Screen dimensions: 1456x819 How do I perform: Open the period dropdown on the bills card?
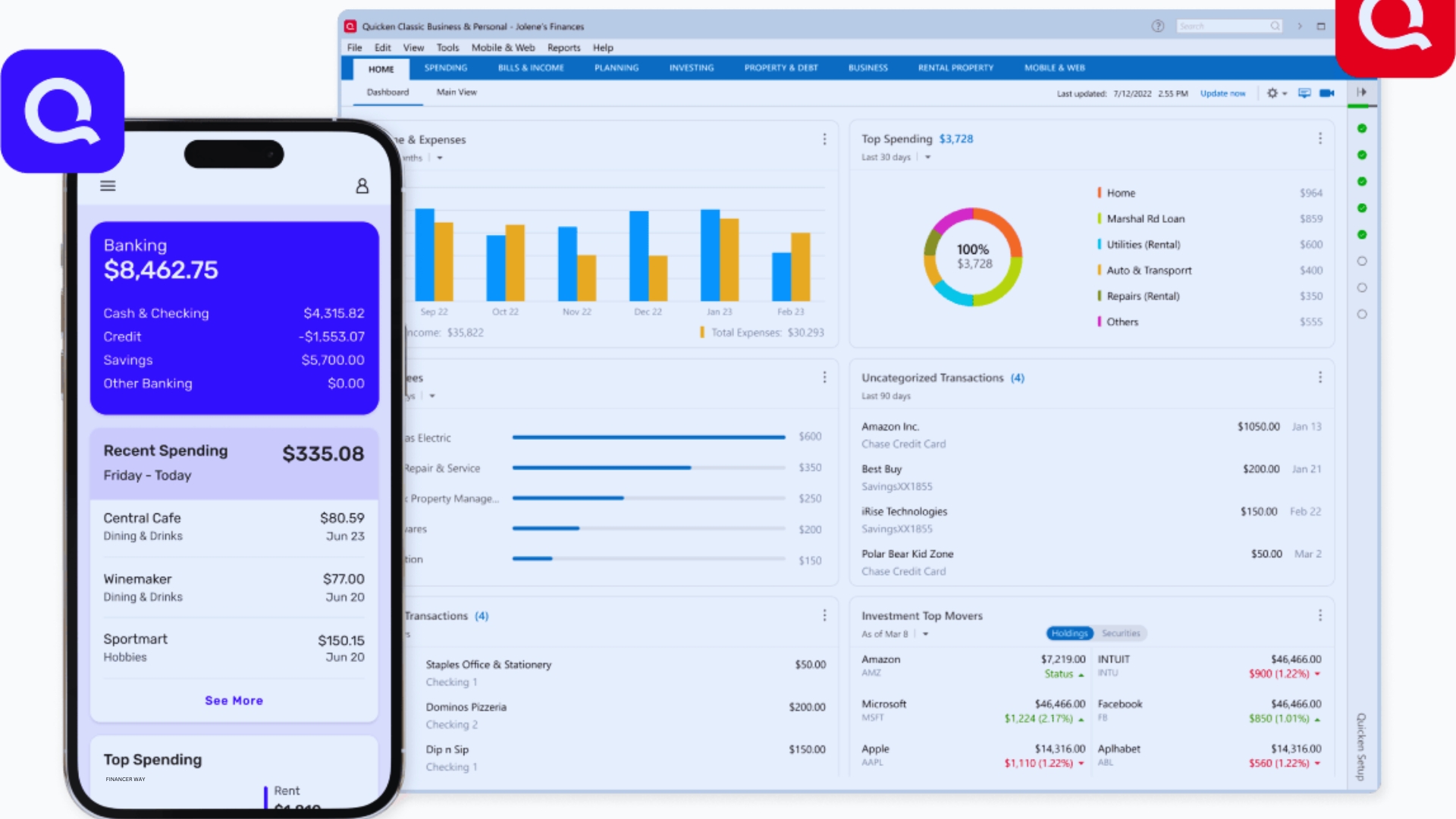(432, 396)
